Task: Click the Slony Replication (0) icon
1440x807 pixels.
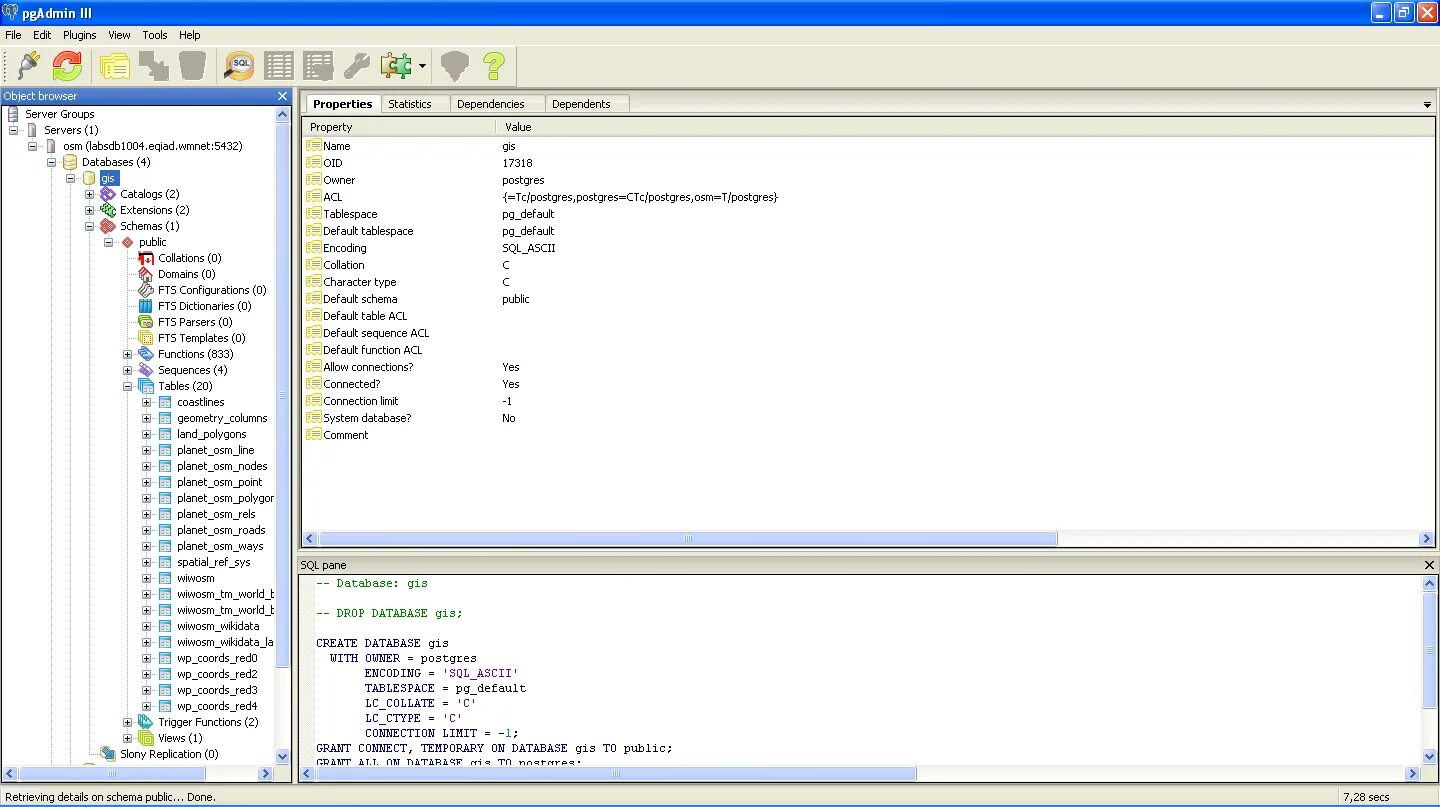Action: [108, 754]
